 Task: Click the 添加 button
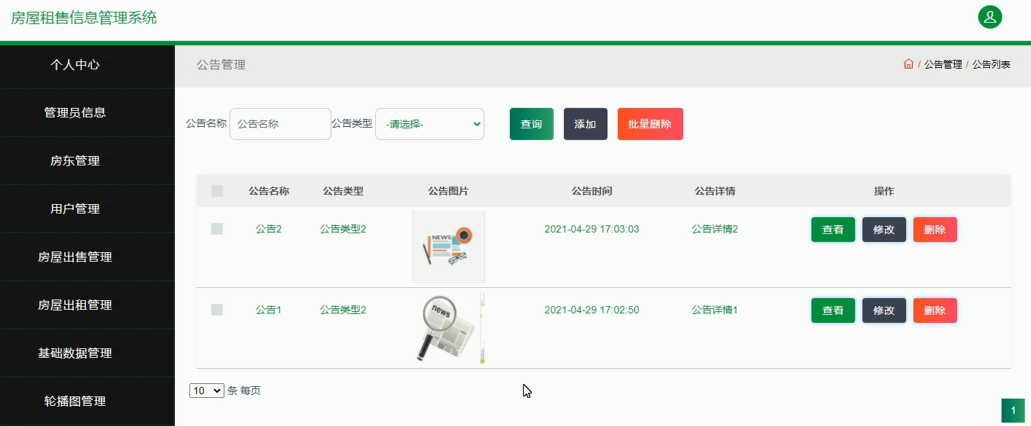(x=585, y=124)
